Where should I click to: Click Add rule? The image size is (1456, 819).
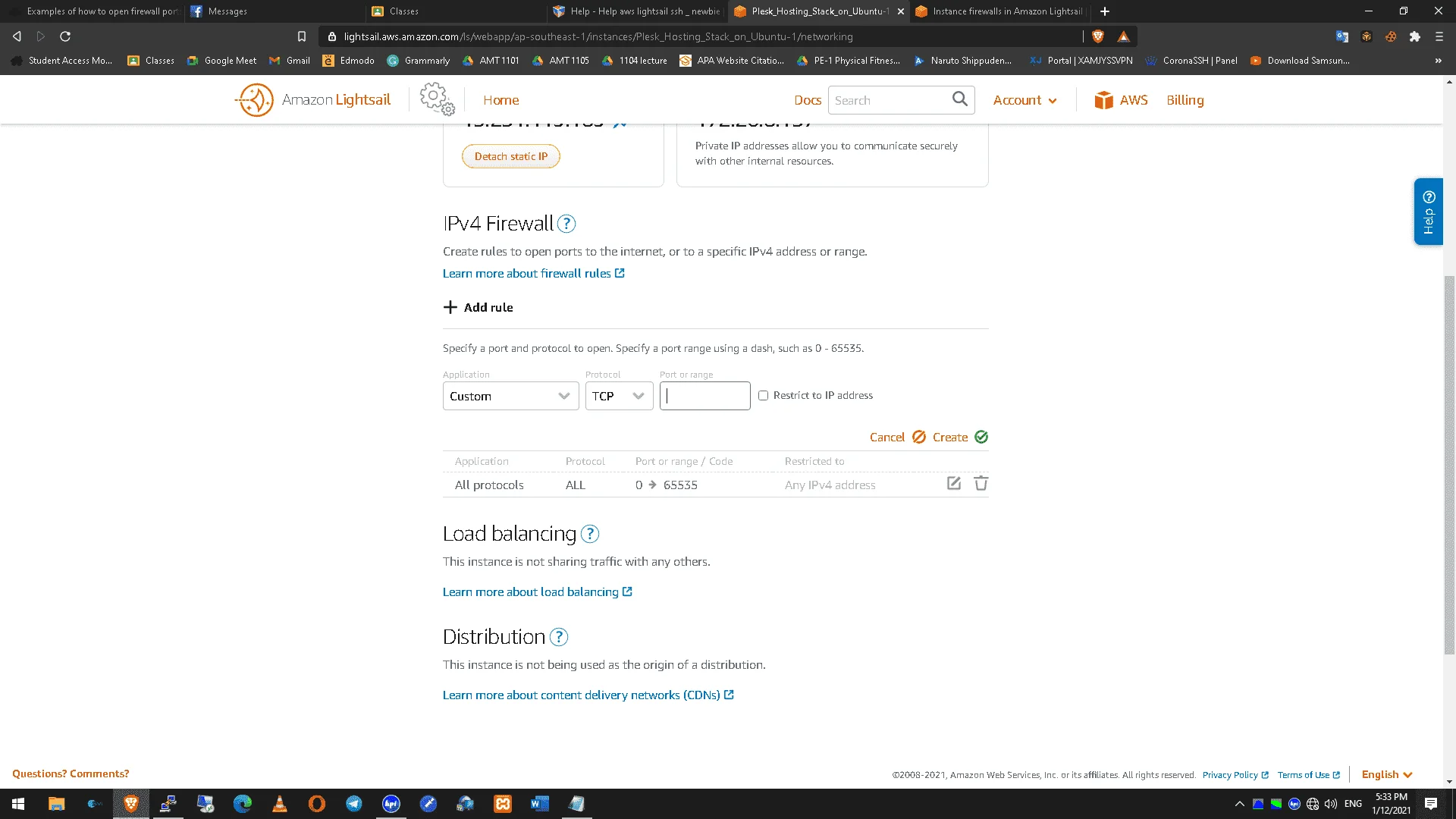pyautogui.click(x=479, y=307)
